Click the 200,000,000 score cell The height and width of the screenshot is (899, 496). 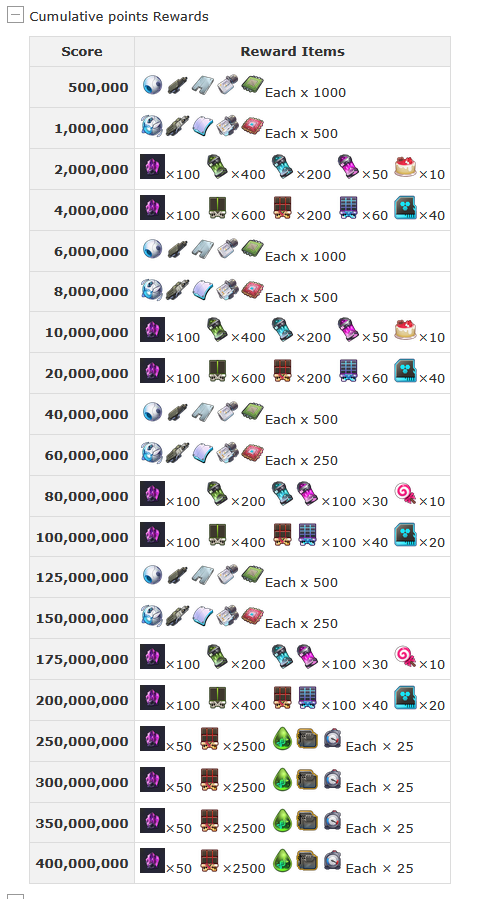pos(82,700)
